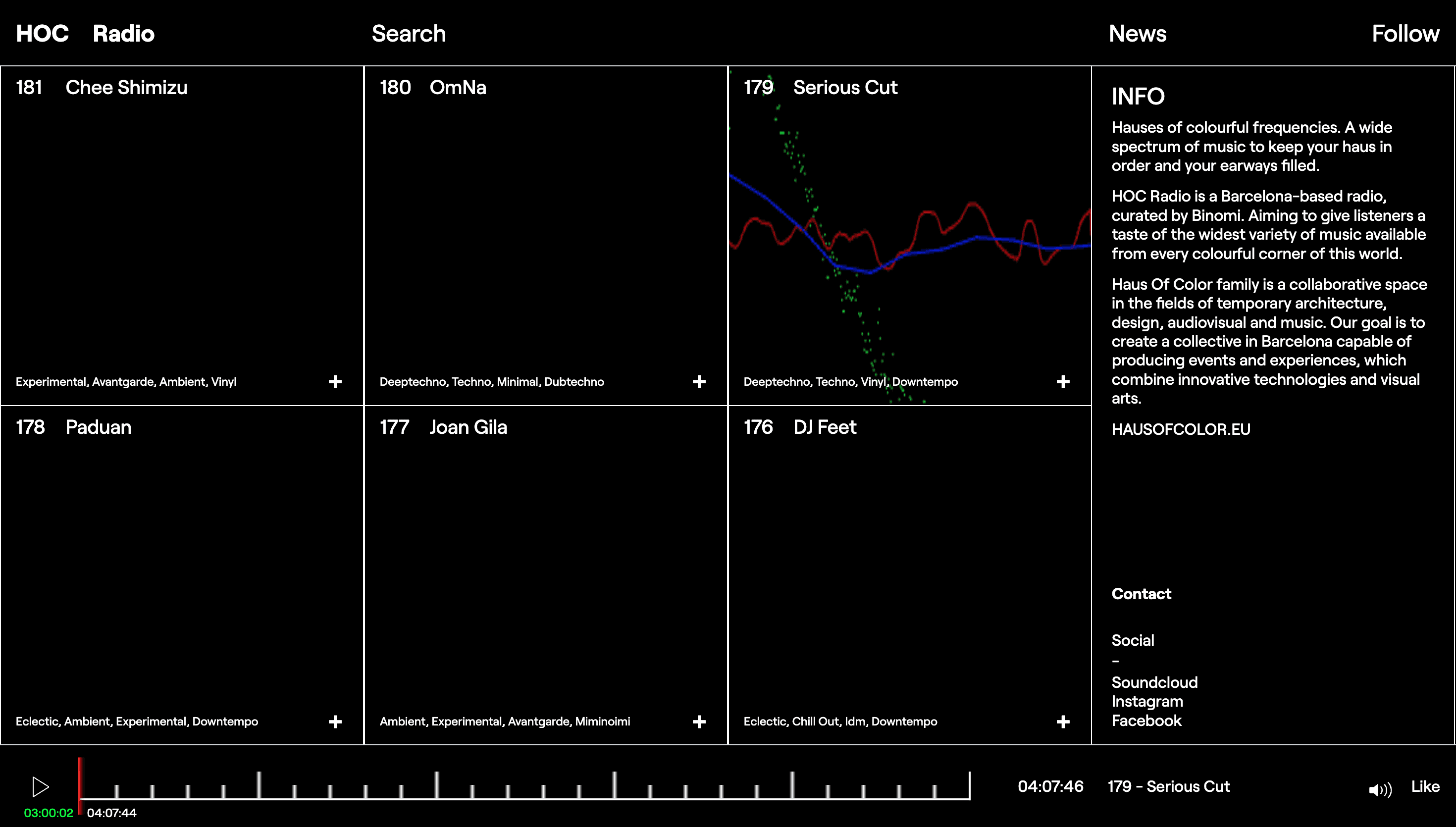Image resolution: width=1456 pixels, height=827 pixels.
Task: Expand the Serious Cut episode plus icon
Action: pyautogui.click(x=1063, y=382)
